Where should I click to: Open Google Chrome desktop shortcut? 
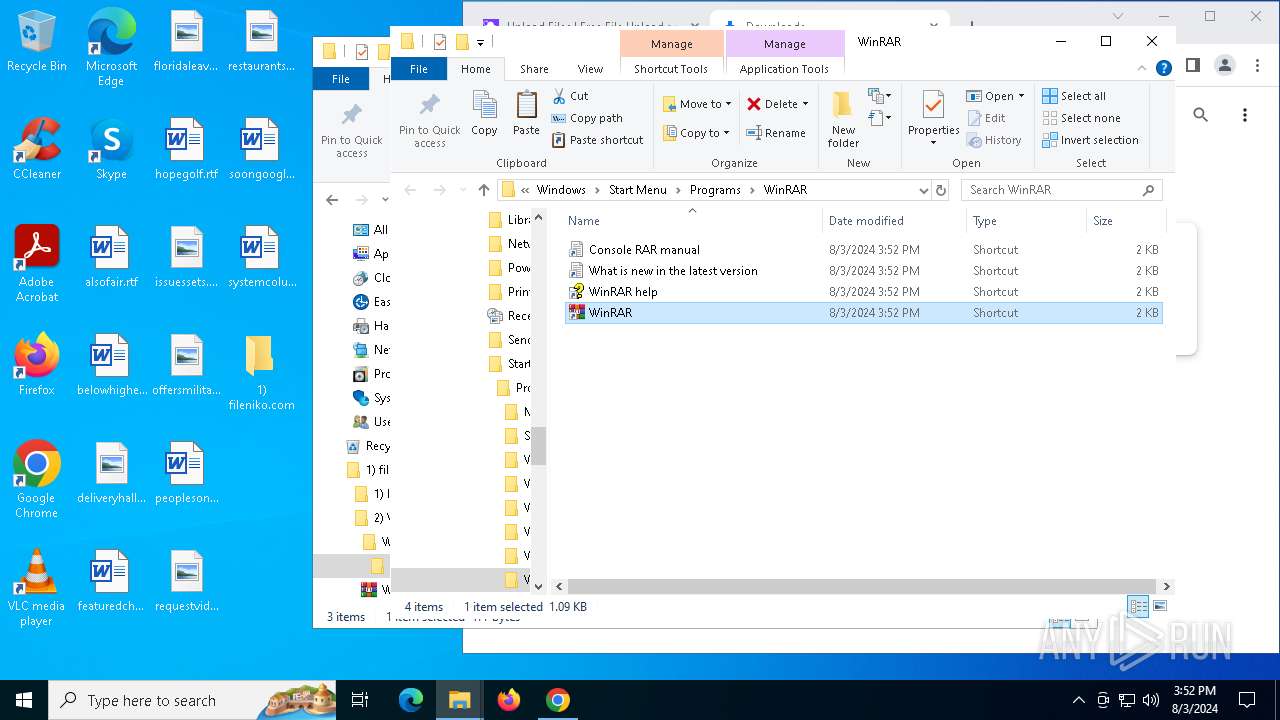(x=37, y=480)
